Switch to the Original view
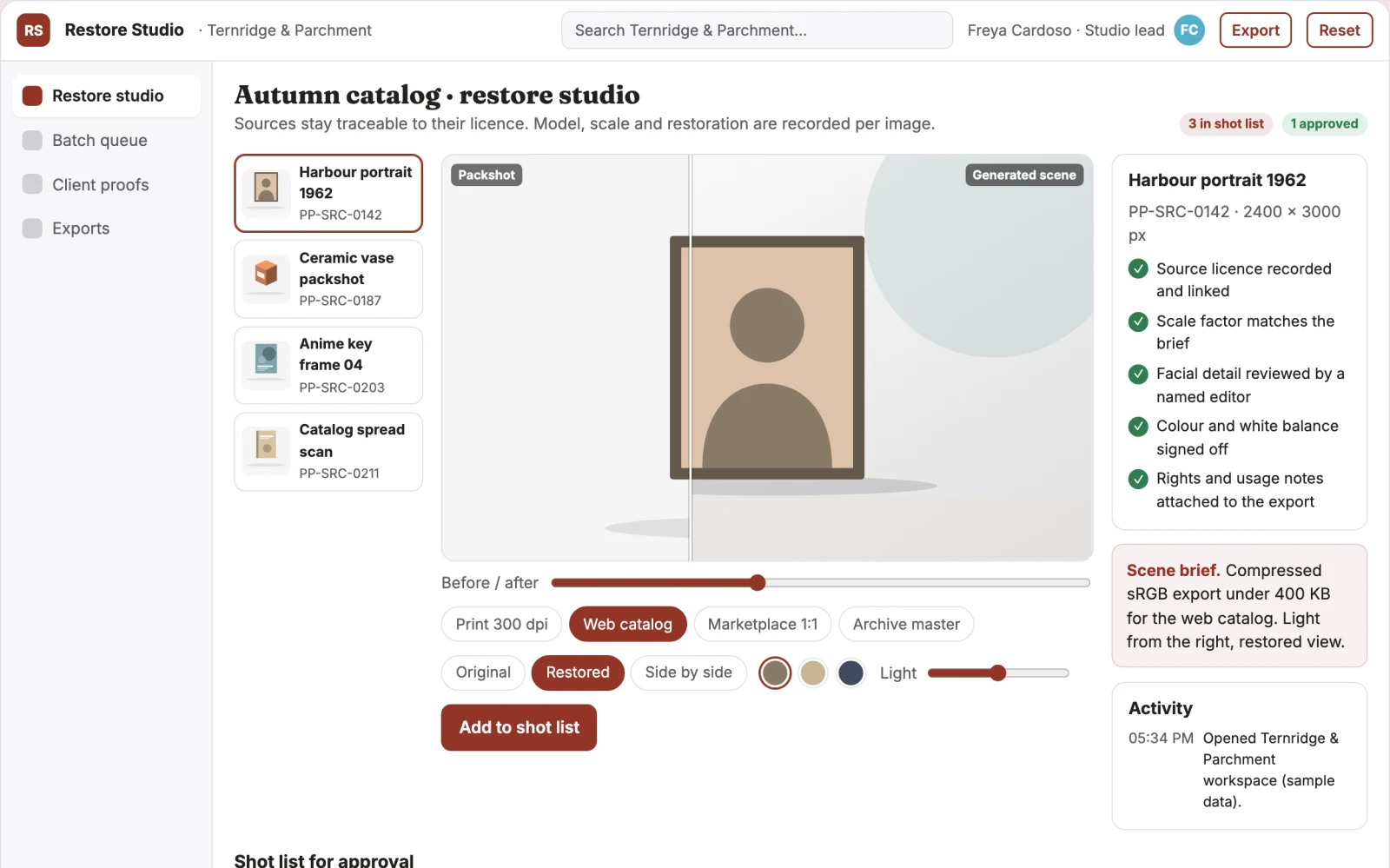Viewport: 1390px width, 868px height. point(483,673)
